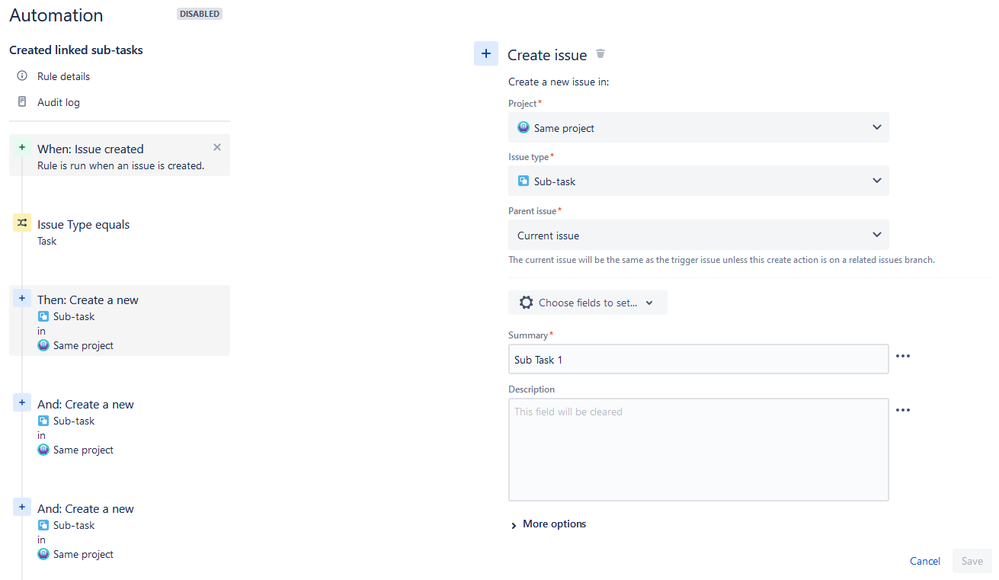Click the Save button
The image size is (999, 580).
tap(971, 561)
